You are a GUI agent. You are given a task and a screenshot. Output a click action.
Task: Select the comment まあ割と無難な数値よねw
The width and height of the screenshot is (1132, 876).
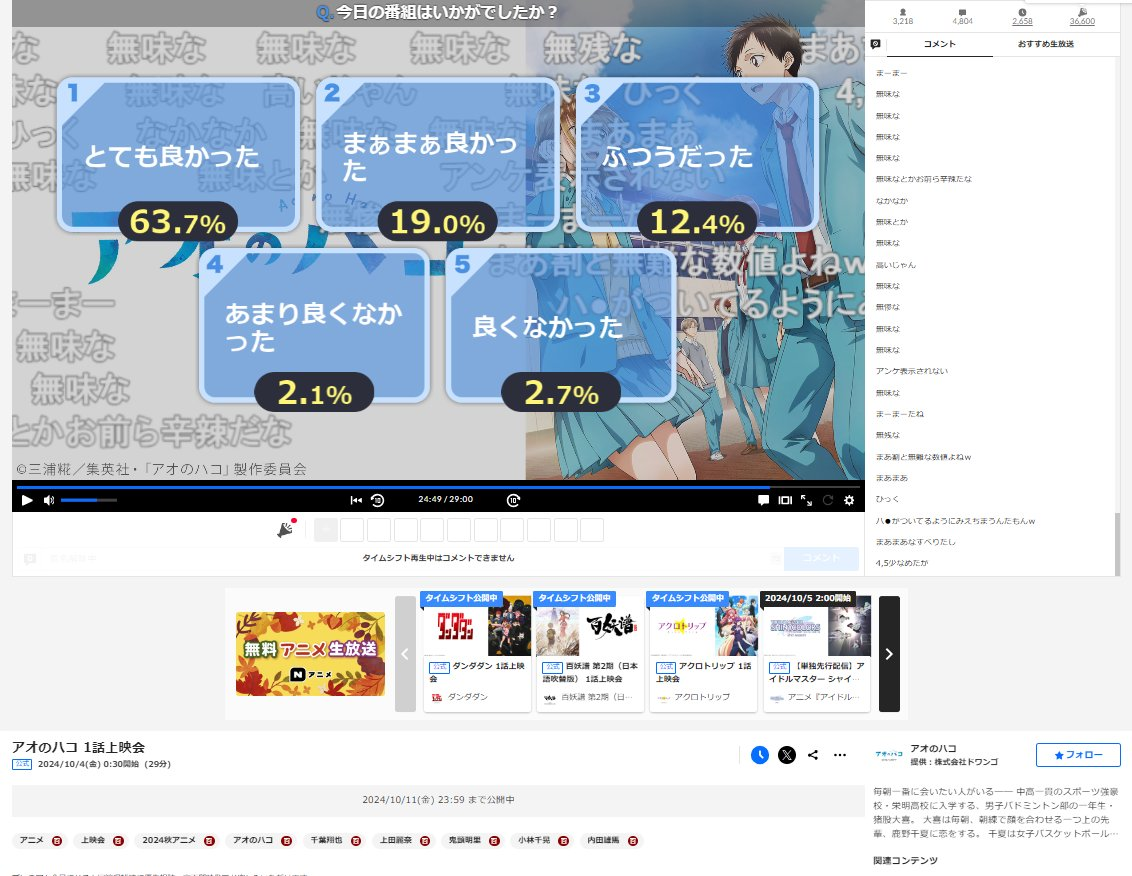tap(923, 456)
